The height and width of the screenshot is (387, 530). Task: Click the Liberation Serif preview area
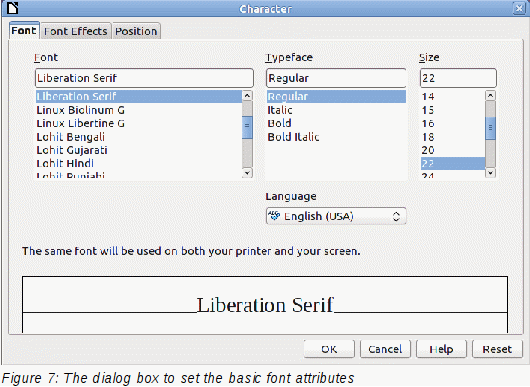(265, 305)
